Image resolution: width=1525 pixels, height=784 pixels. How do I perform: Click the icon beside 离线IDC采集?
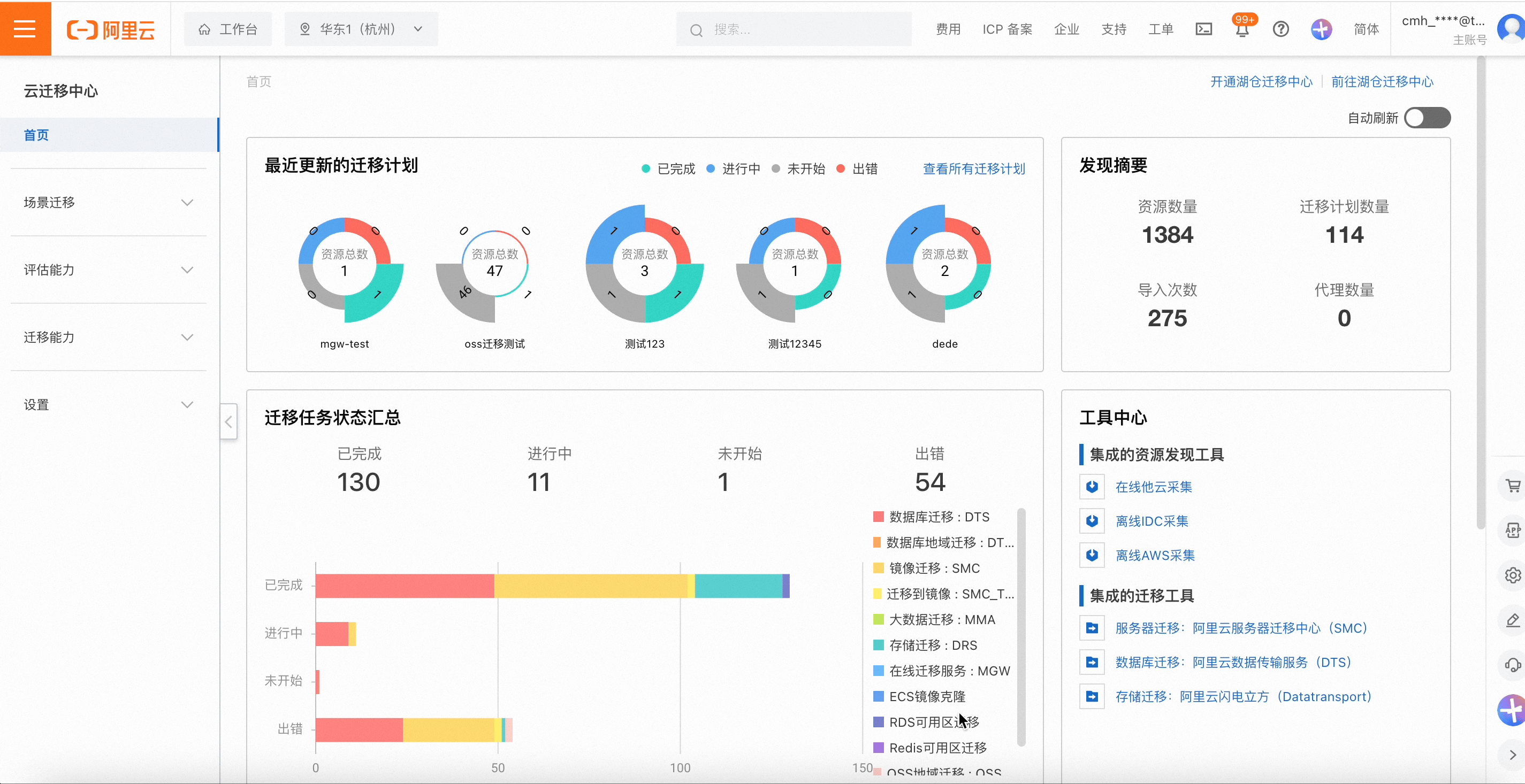click(1092, 521)
